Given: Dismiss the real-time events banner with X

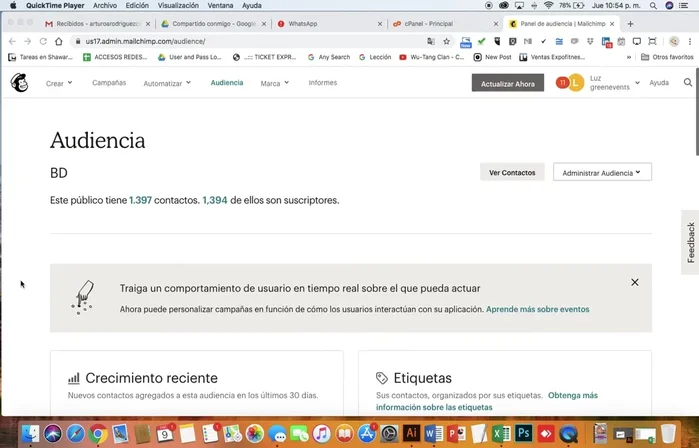Looking at the screenshot, I should pyautogui.click(x=635, y=282).
